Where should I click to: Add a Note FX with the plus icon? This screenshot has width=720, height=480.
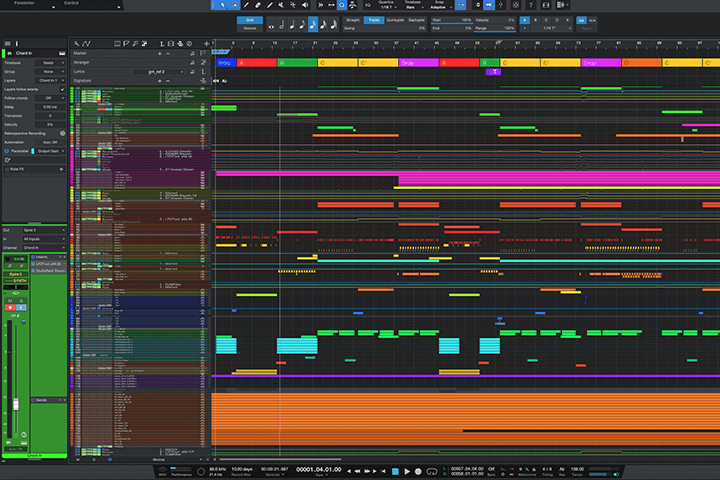(61, 169)
